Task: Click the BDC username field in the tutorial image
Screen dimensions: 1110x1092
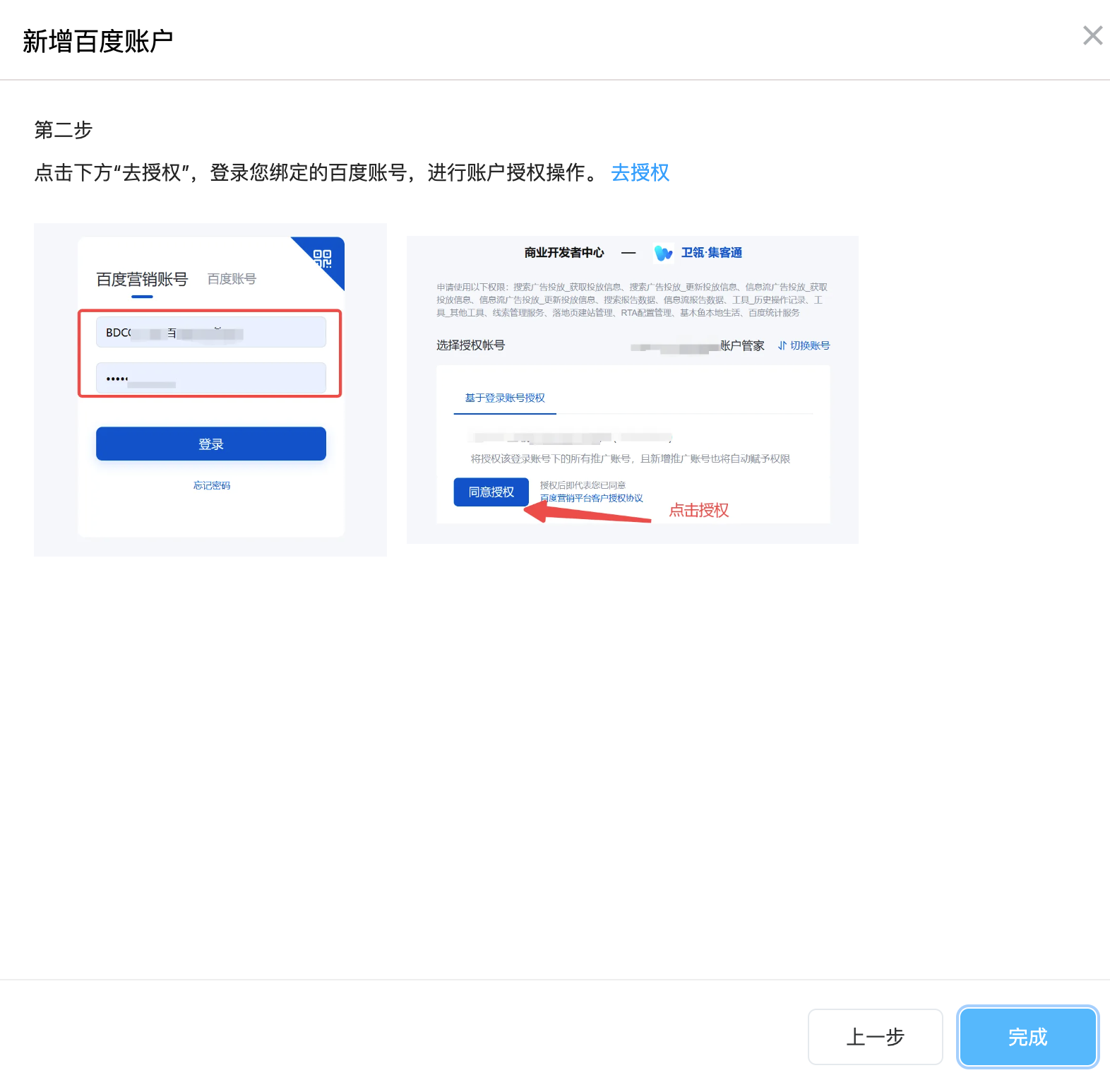Action: 211,332
